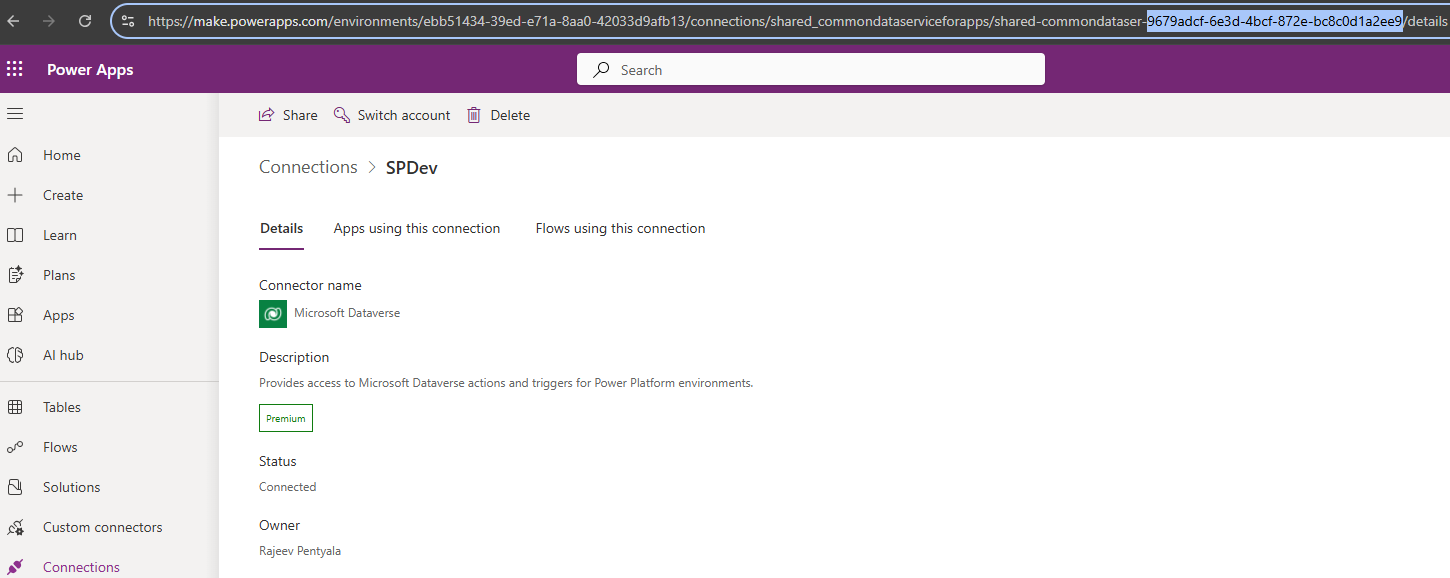The image size is (1450, 578).
Task: Delete the SPDev connection
Action: click(x=498, y=115)
